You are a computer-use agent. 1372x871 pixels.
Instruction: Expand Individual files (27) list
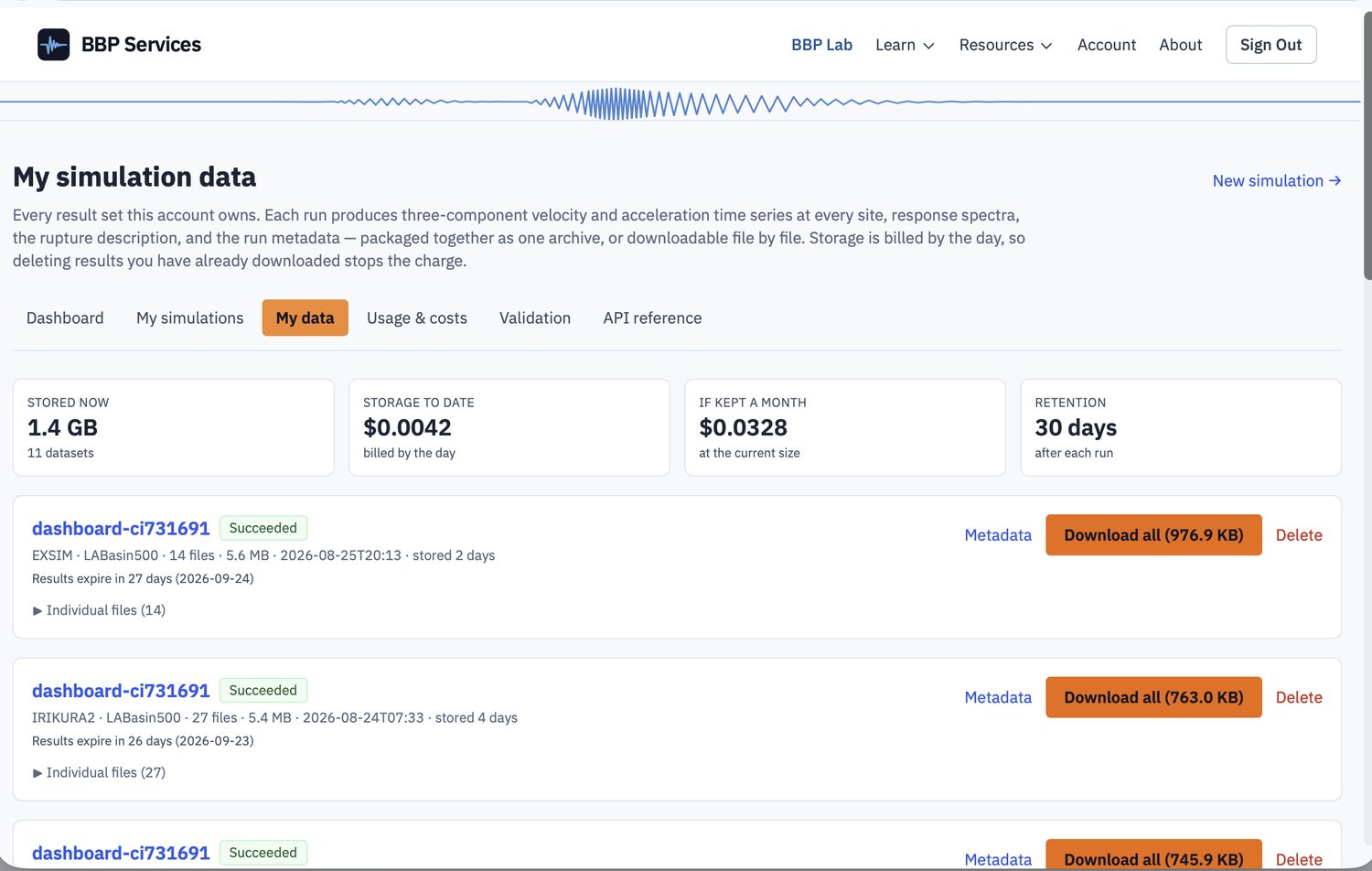tap(99, 772)
